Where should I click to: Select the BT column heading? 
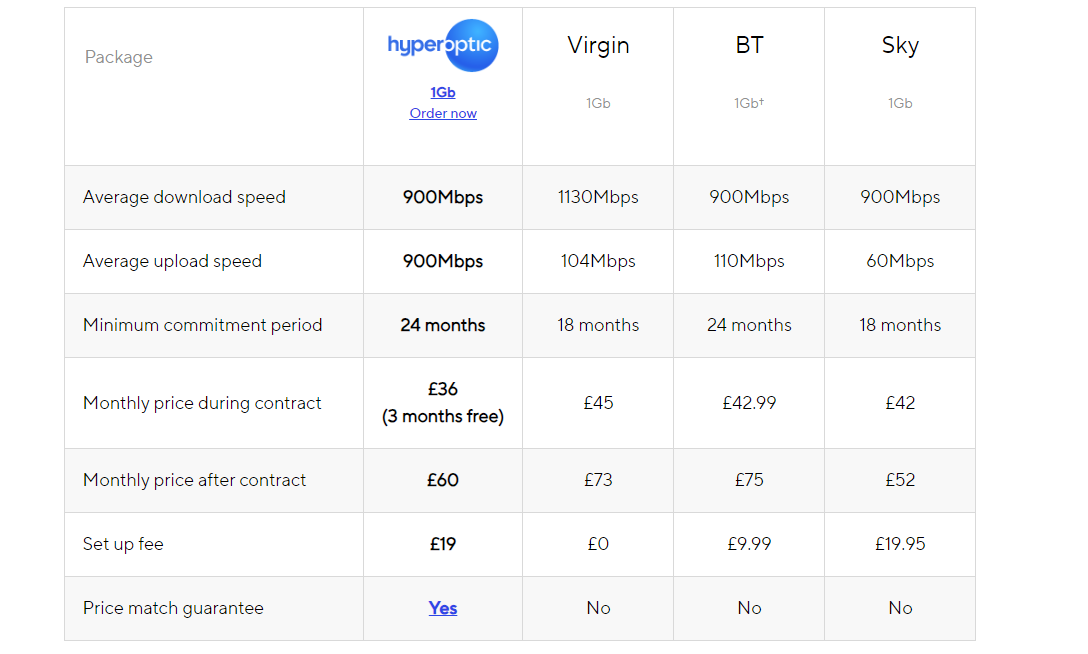point(749,45)
